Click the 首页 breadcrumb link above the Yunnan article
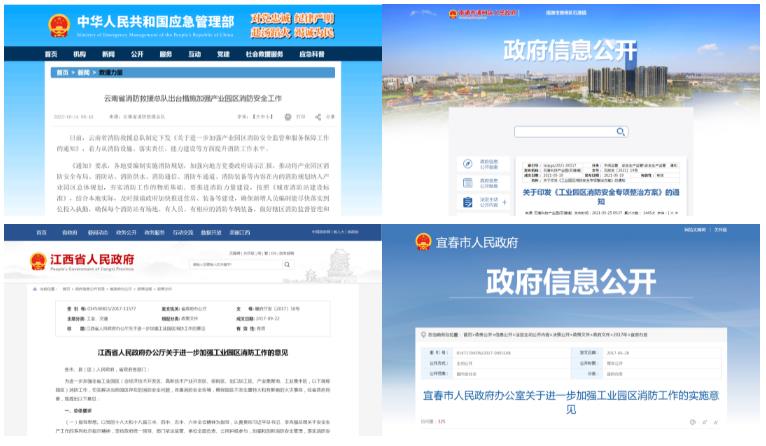 coord(63,73)
